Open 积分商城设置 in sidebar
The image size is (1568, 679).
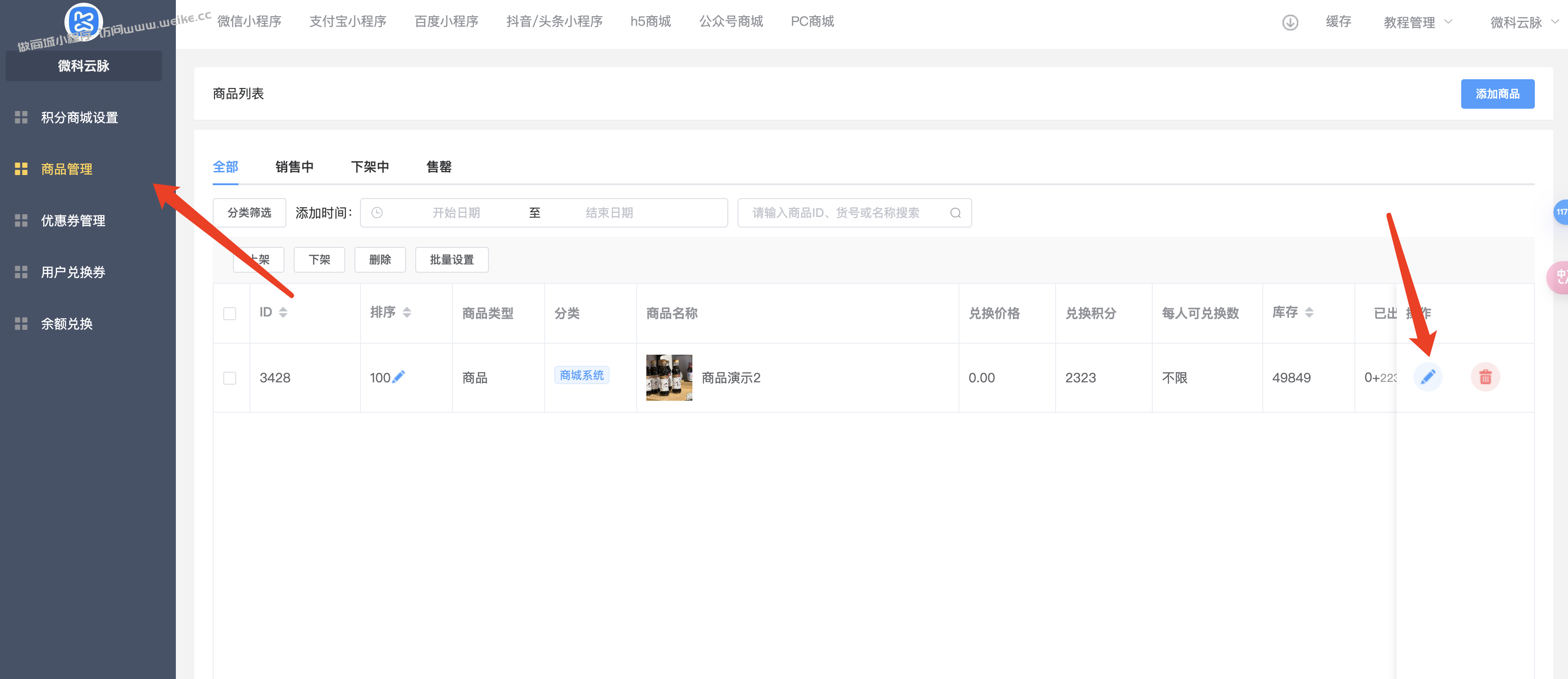(x=79, y=117)
